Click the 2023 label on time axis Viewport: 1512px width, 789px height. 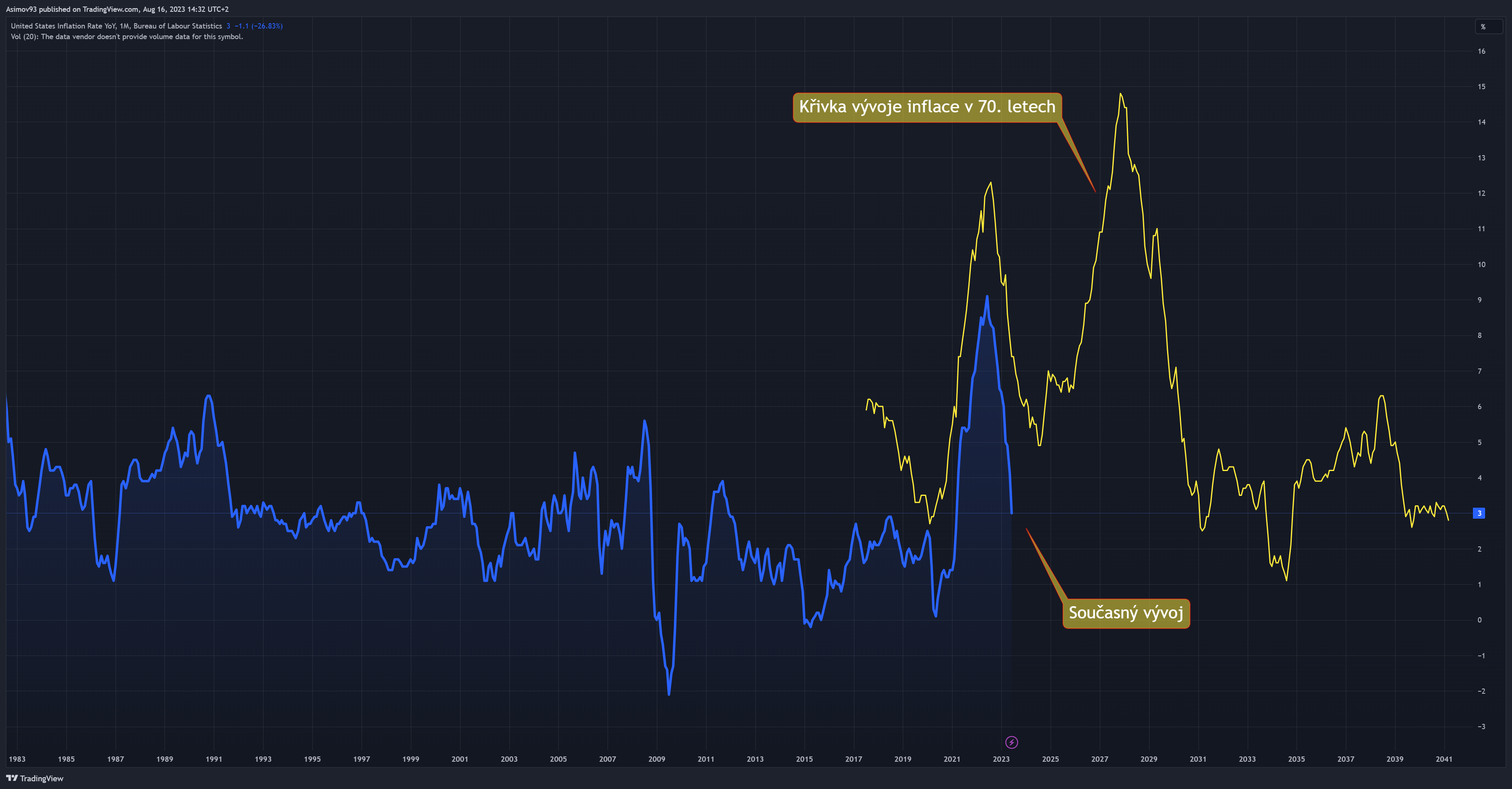click(x=1001, y=759)
